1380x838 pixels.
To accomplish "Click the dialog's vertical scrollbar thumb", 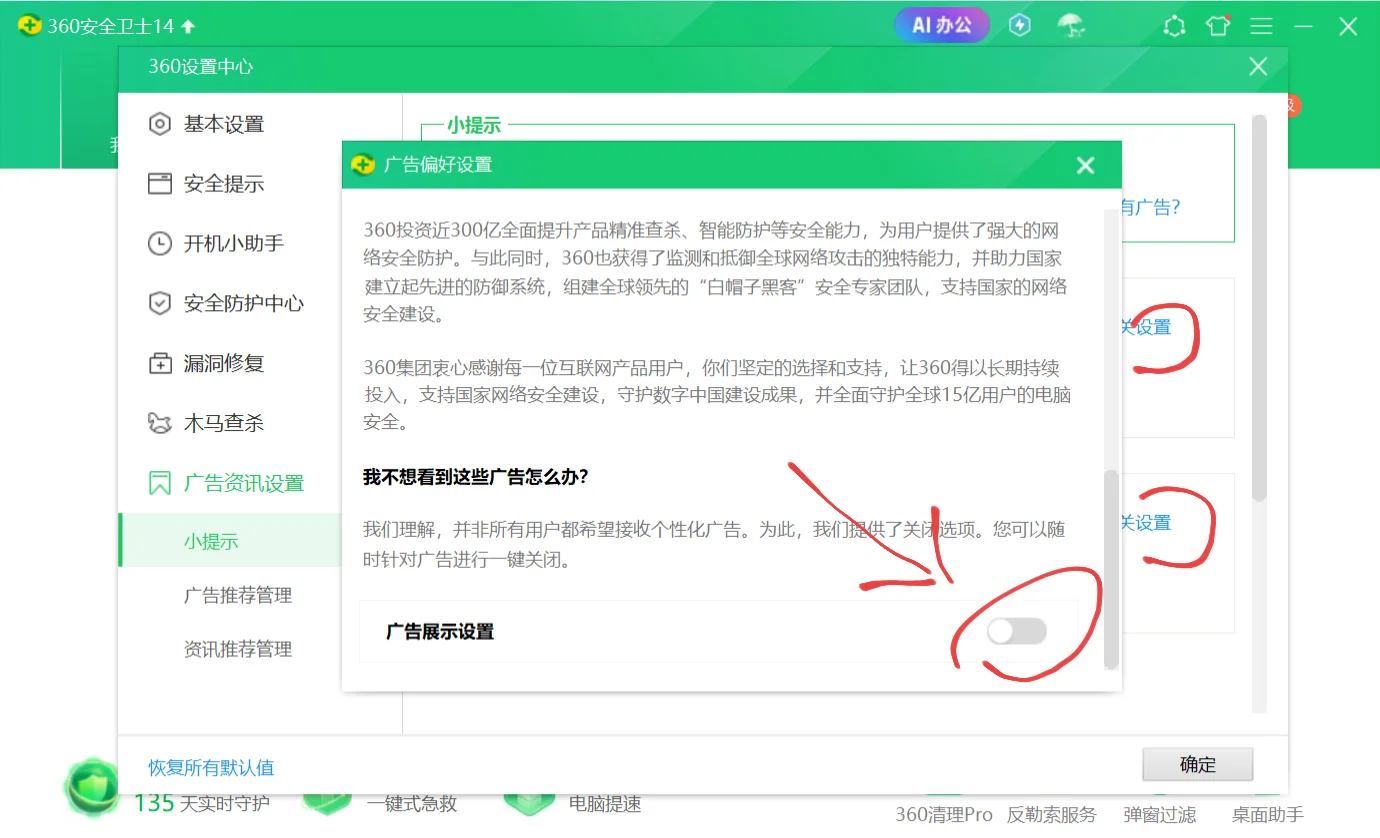I will [1110, 568].
